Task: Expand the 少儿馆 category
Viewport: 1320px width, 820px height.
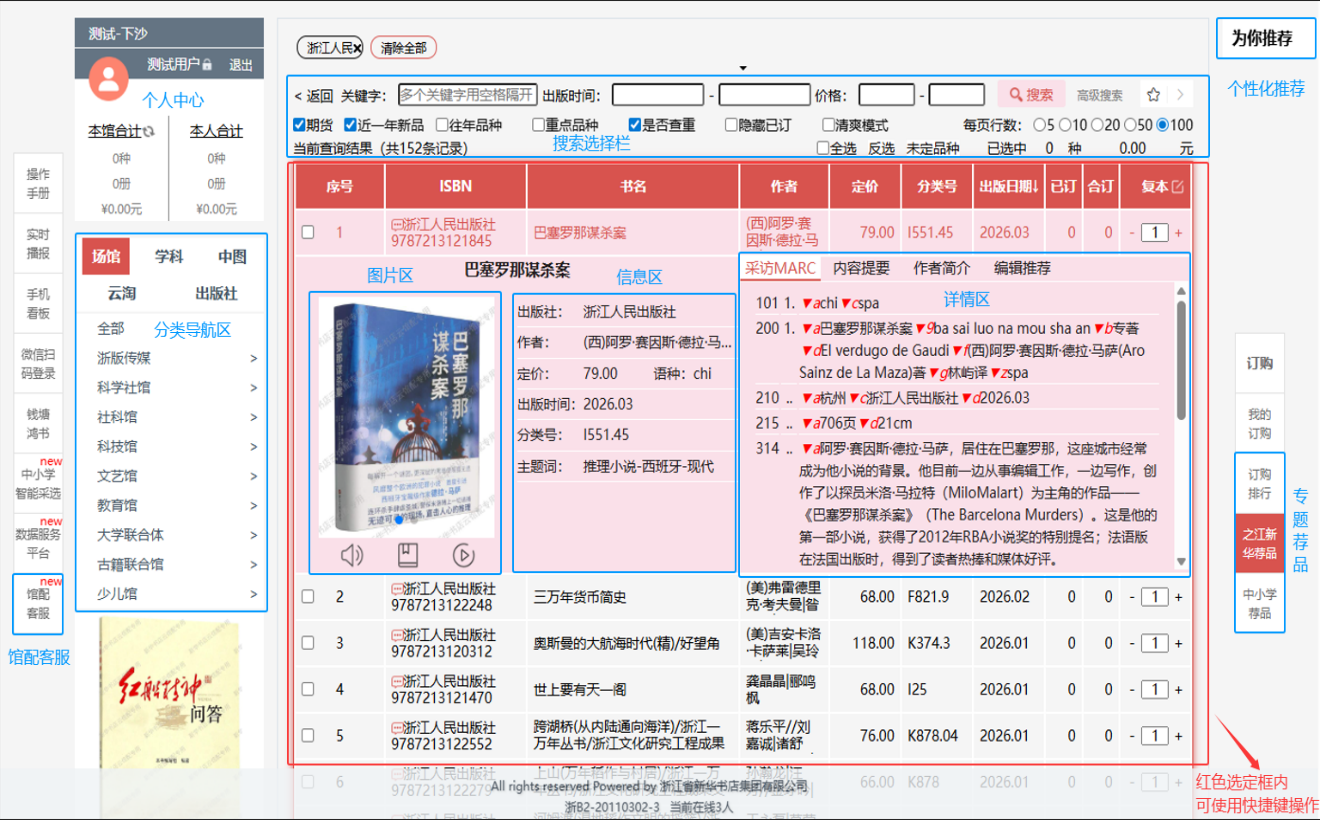Action: (x=253, y=594)
